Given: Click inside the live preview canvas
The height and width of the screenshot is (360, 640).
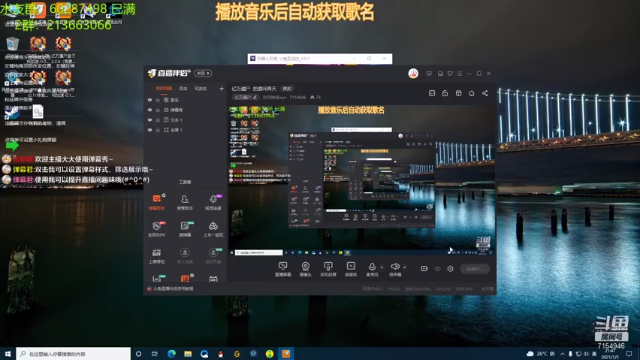Looking at the screenshot, I should click(x=361, y=180).
